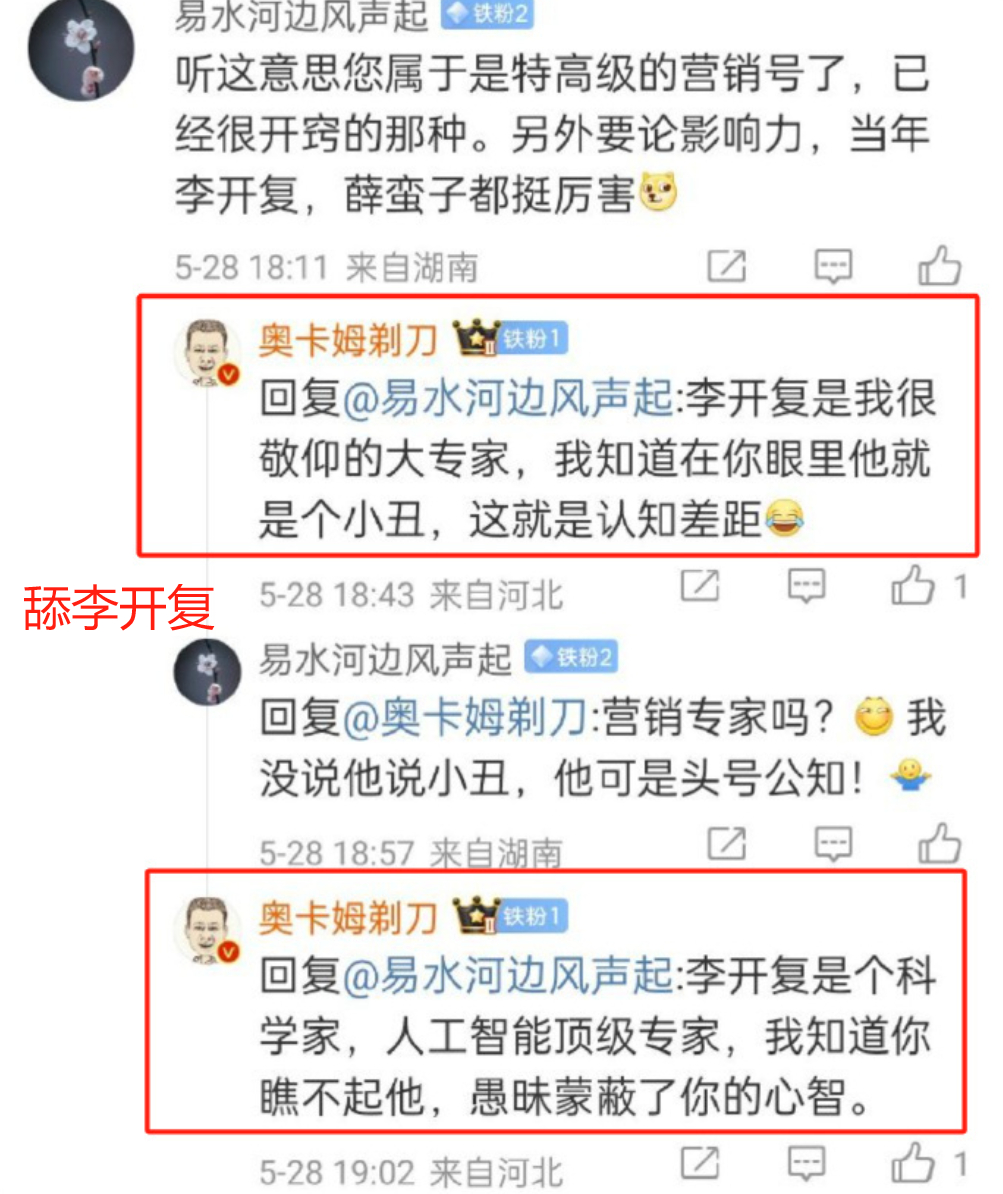1003x1194 pixels.
Task: Reply to the 5-28 18:11 comment
Action: click(833, 267)
